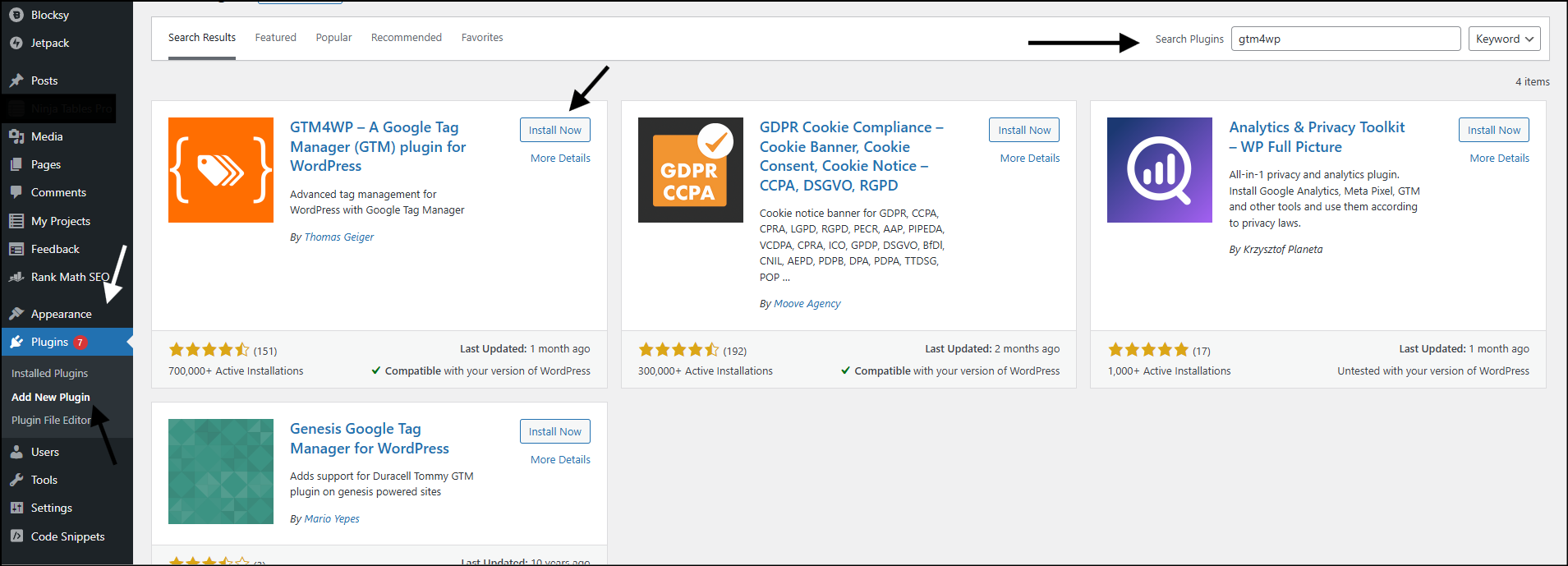Click the GTM4WP star rating
The height and width of the screenshot is (566, 1568).
coord(209,350)
